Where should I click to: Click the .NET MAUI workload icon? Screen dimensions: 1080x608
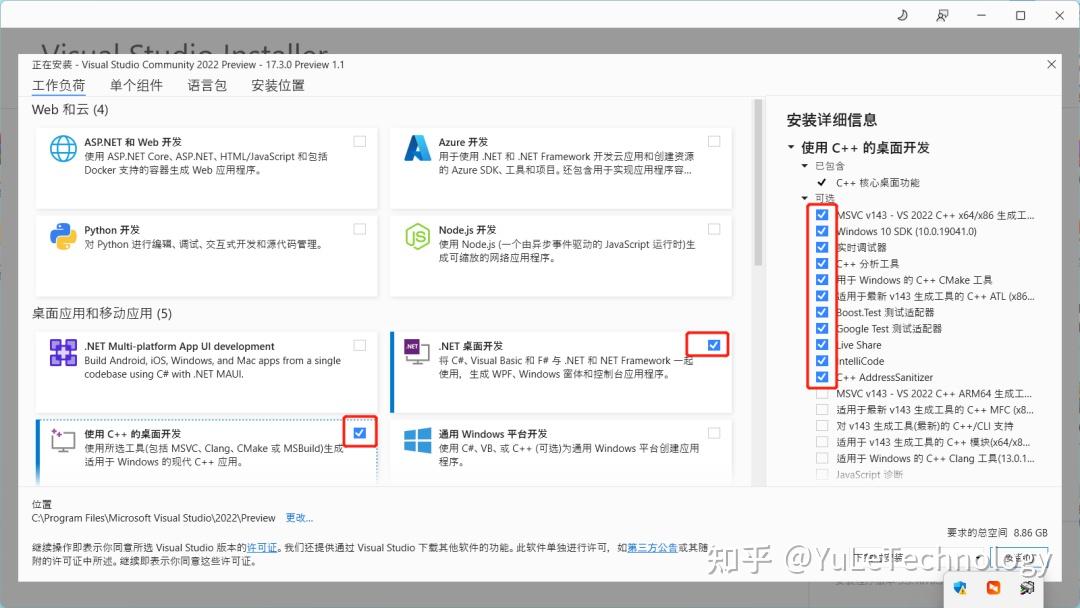coord(63,354)
